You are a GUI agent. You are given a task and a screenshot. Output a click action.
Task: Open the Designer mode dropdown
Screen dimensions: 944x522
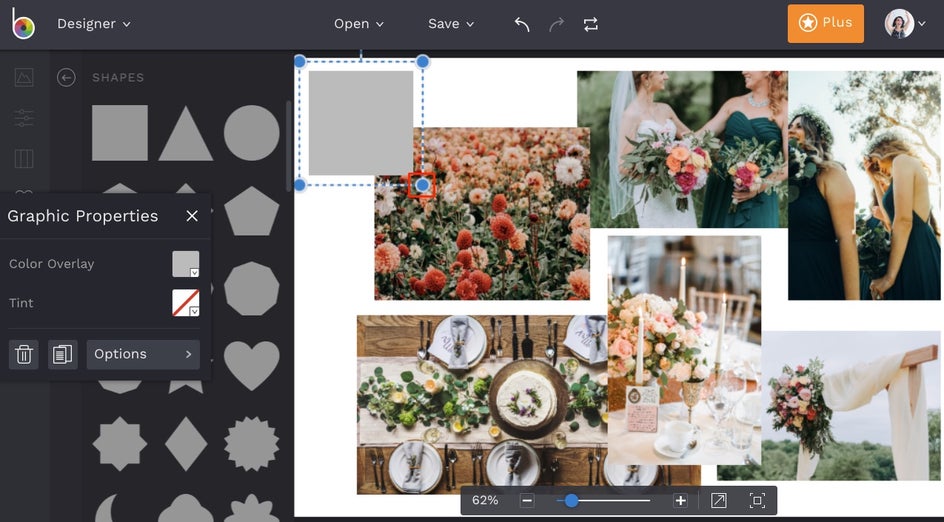coord(94,24)
